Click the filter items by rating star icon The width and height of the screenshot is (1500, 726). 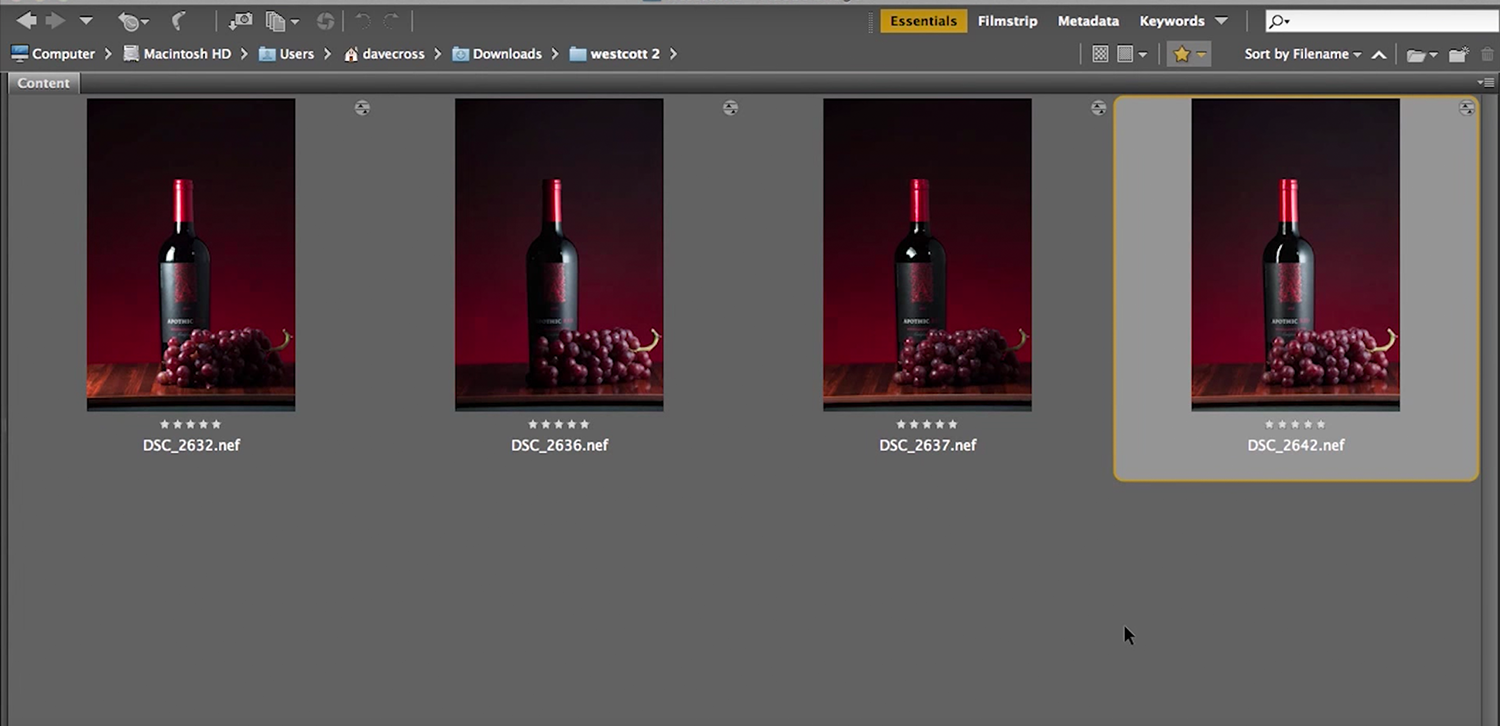[x=1181, y=54]
